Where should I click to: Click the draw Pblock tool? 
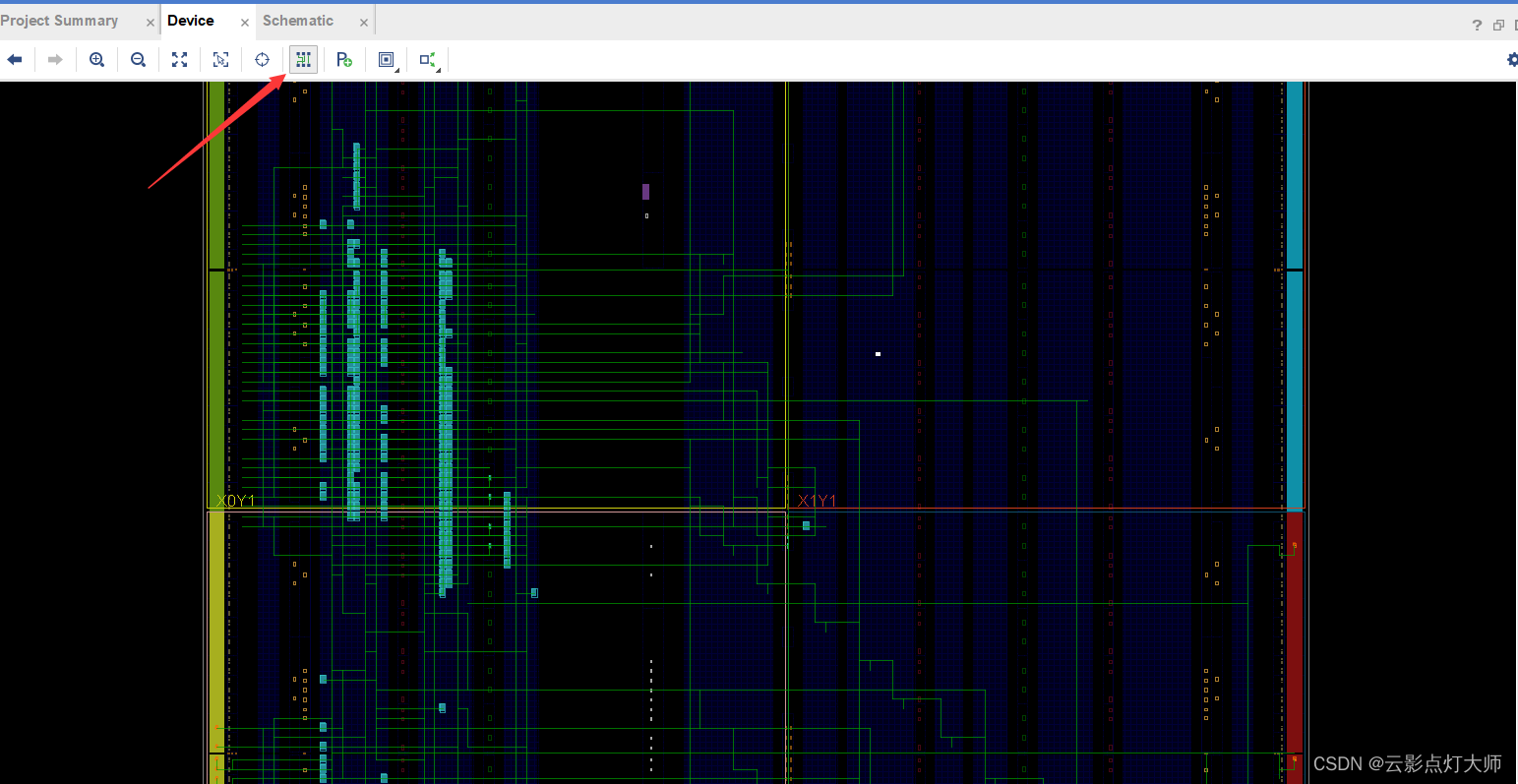tap(344, 60)
